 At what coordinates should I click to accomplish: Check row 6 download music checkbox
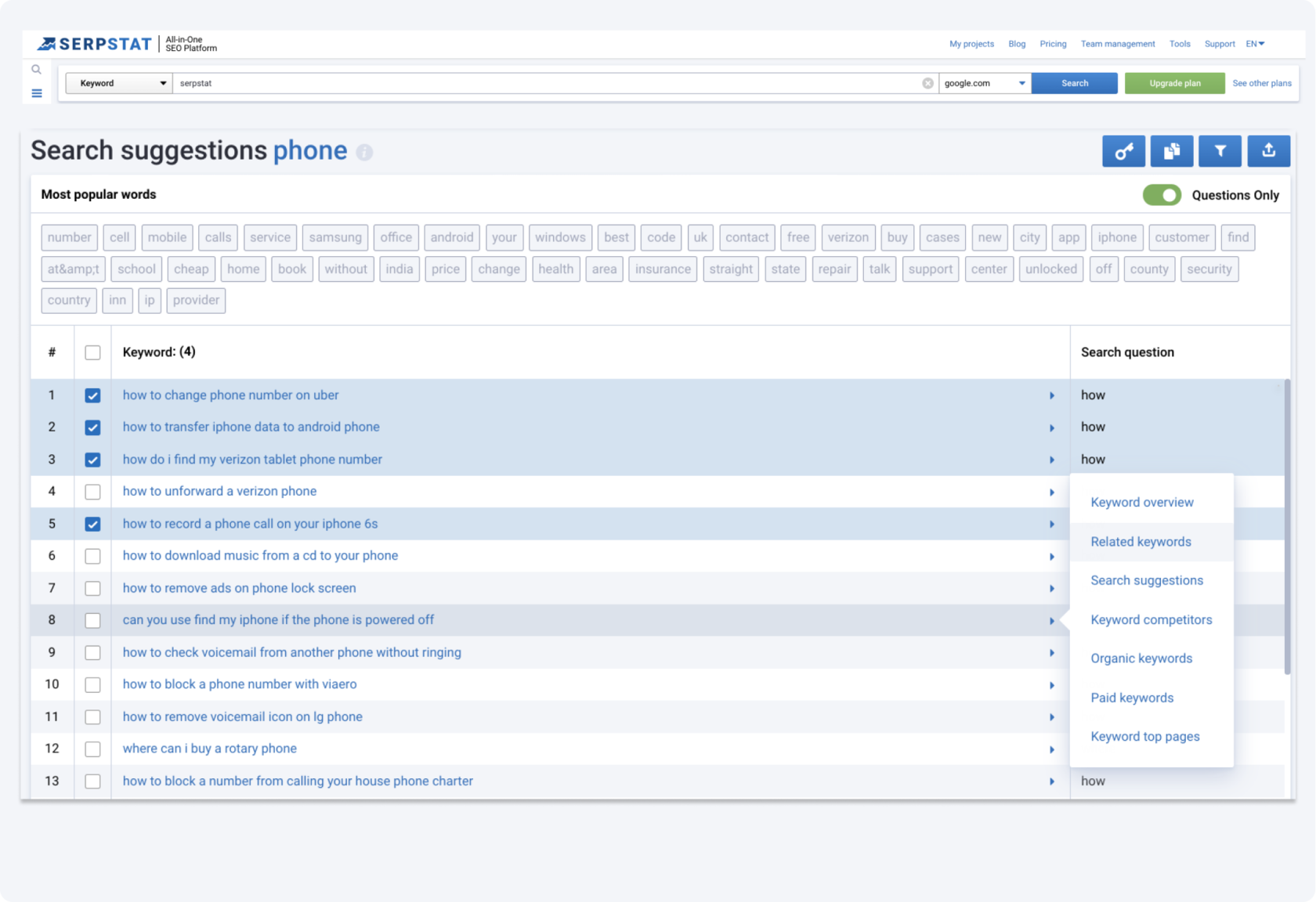(x=92, y=556)
